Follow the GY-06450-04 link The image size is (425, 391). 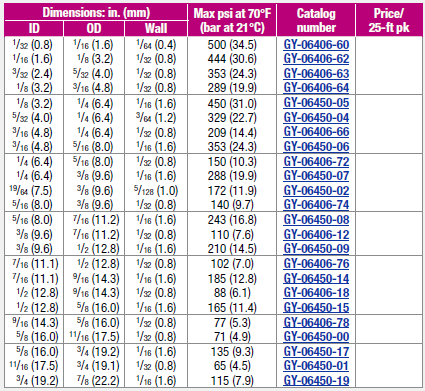316,118
